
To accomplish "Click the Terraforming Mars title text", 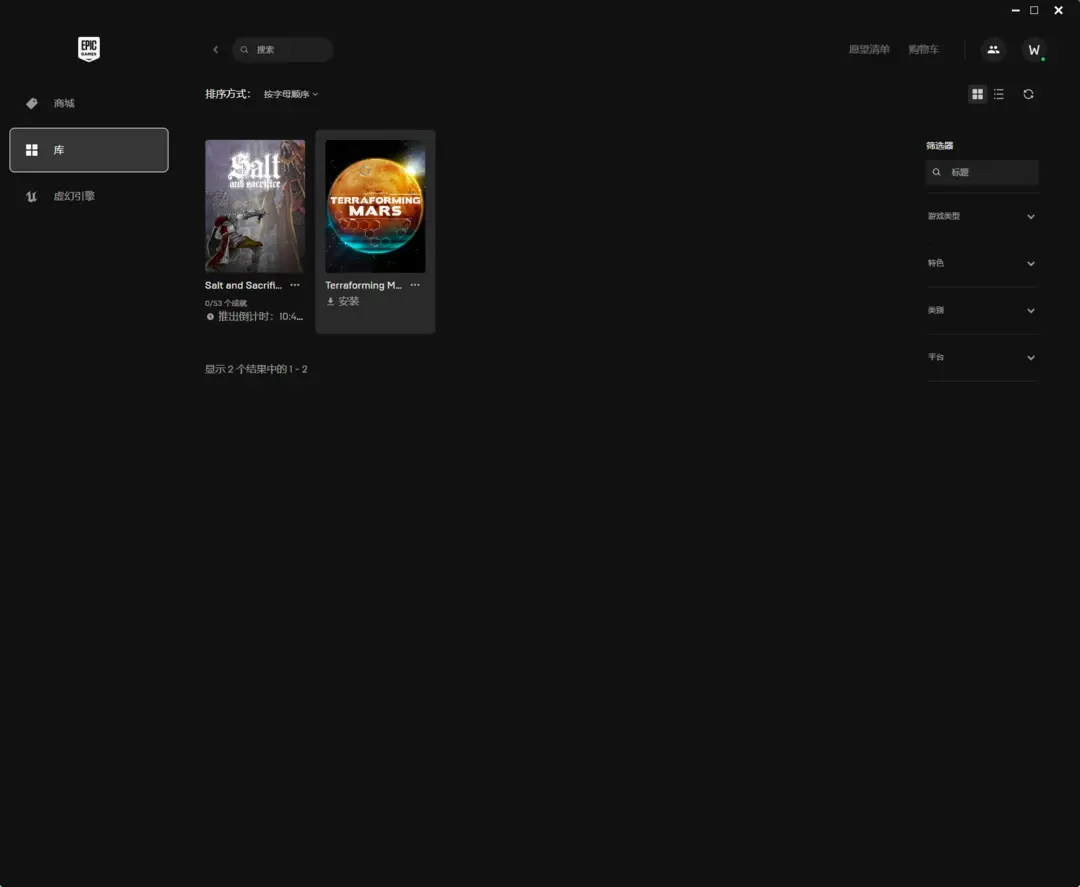I will [x=364, y=285].
